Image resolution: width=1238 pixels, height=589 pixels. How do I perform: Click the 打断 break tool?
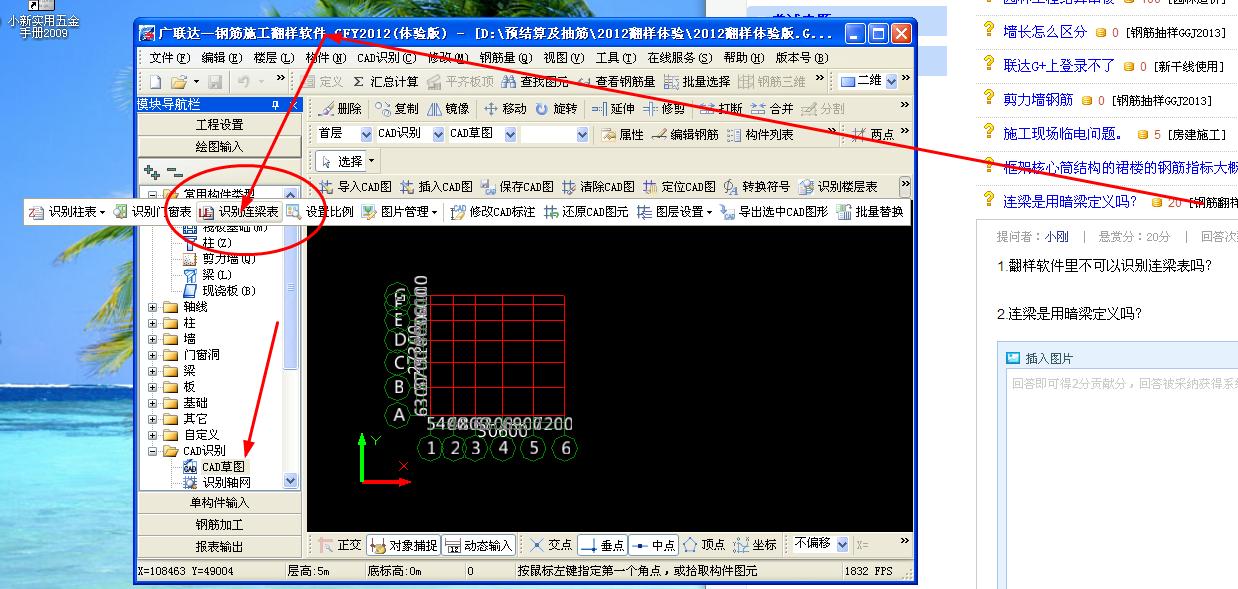(x=721, y=109)
